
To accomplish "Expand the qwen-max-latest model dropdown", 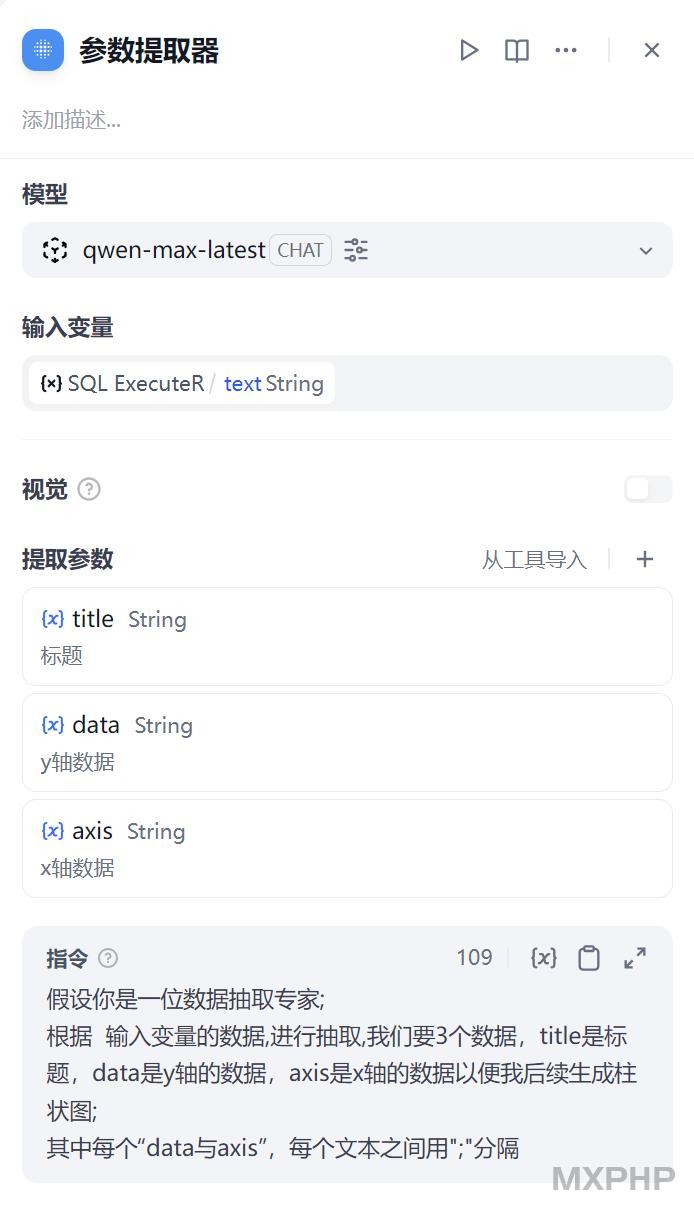I will point(646,251).
